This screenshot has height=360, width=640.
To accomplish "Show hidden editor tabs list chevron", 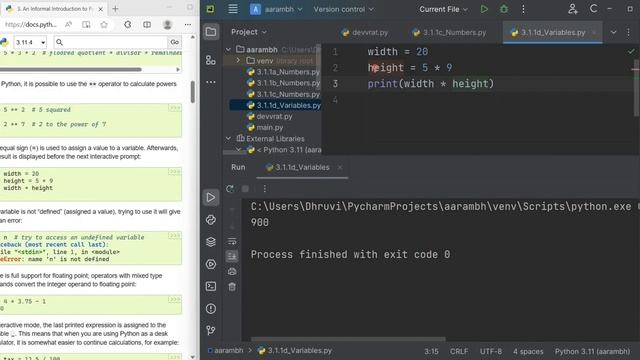I will [613, 32].
